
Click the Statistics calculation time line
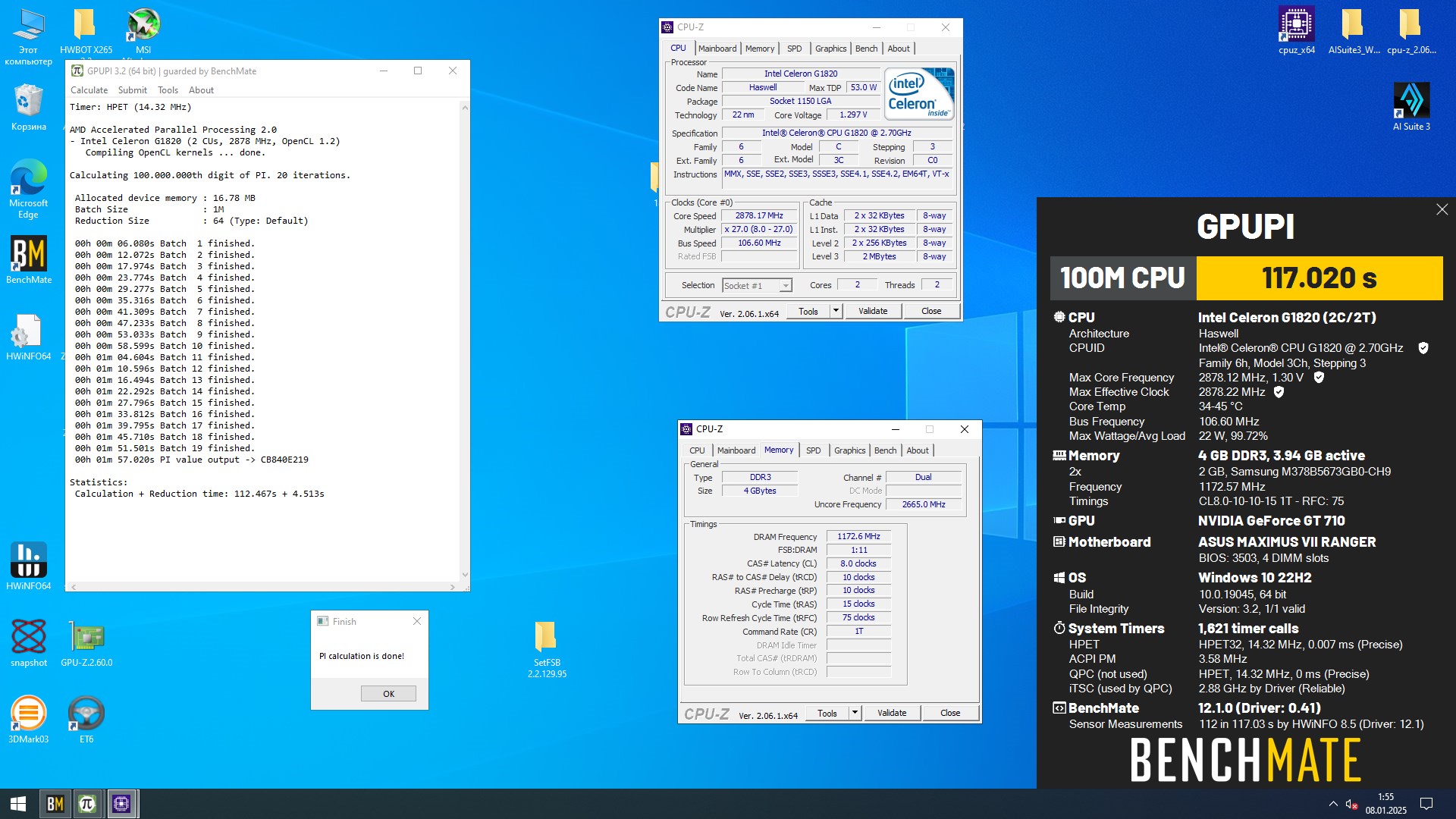[199, 494]
